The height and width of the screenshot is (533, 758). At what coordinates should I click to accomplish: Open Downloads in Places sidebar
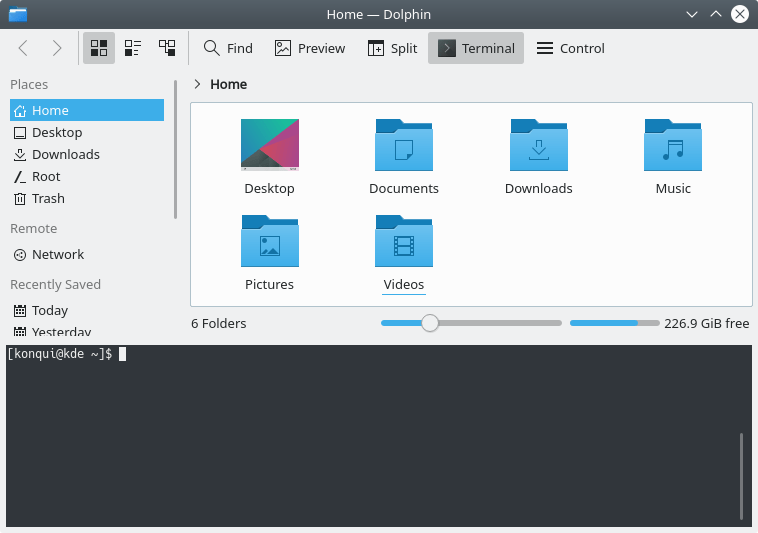point(87,155)
